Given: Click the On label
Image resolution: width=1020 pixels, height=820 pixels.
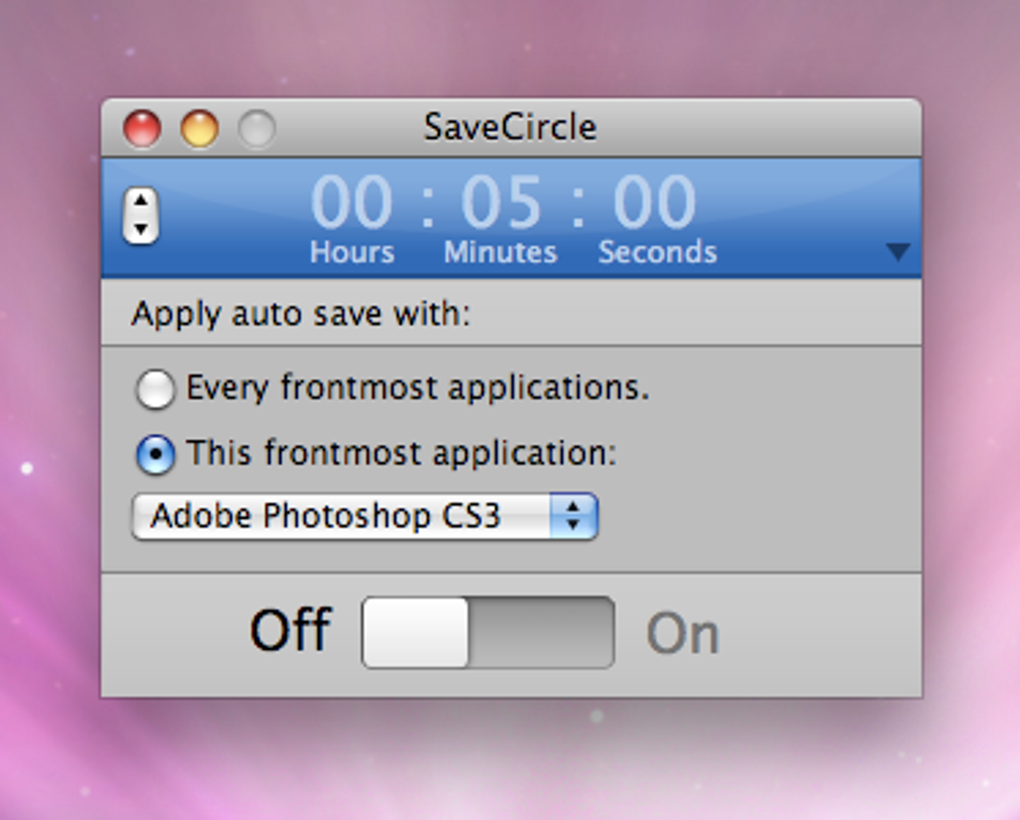Looking at the screenshot, I should click(684, 630).
